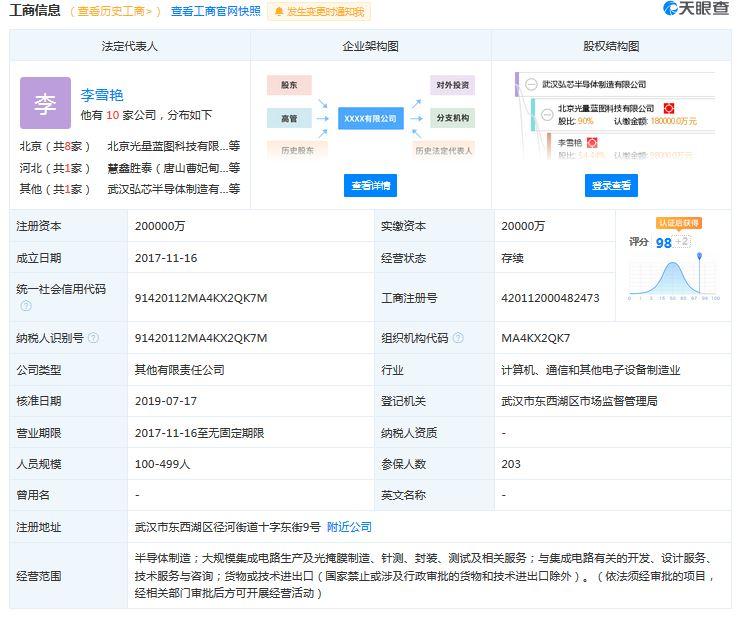Click red icon beside 李雪艳 in equity tree
Screen dimensions: 739x617
(x=592, y=142)
